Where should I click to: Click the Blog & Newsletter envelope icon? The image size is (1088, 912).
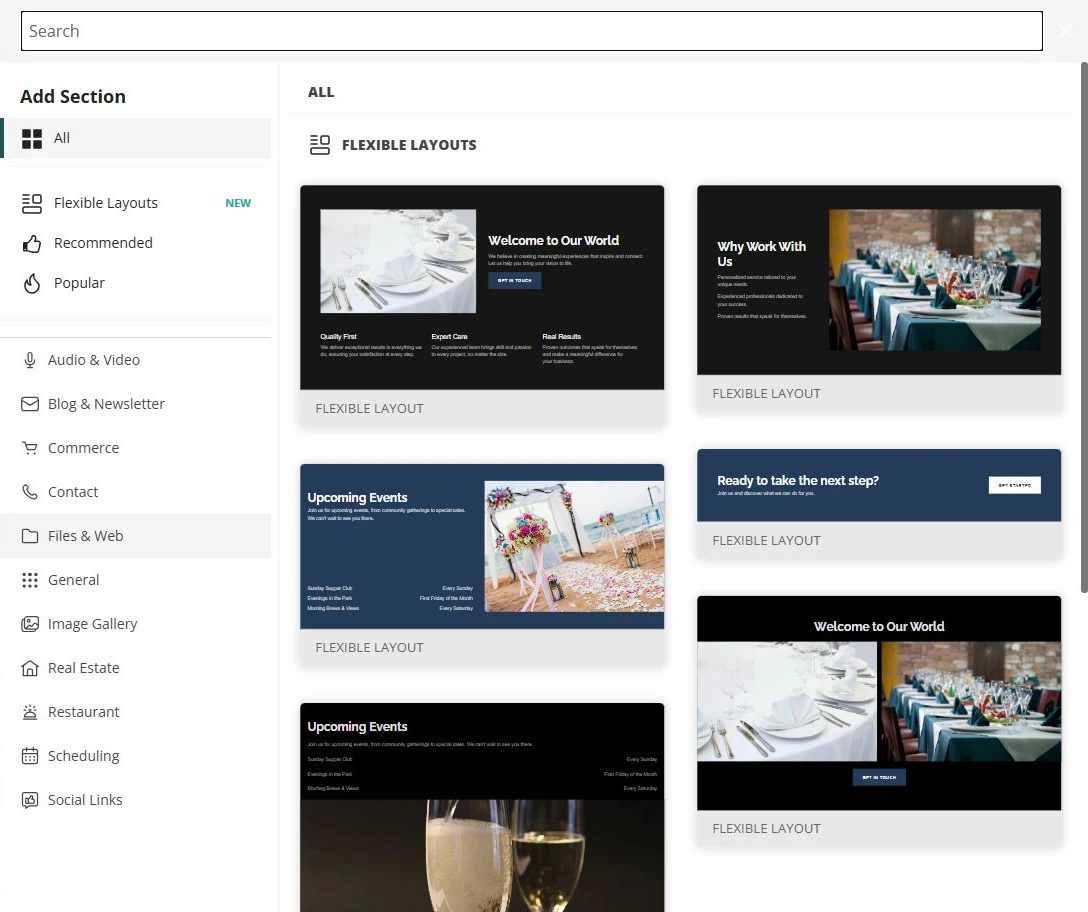pos(30,404)
